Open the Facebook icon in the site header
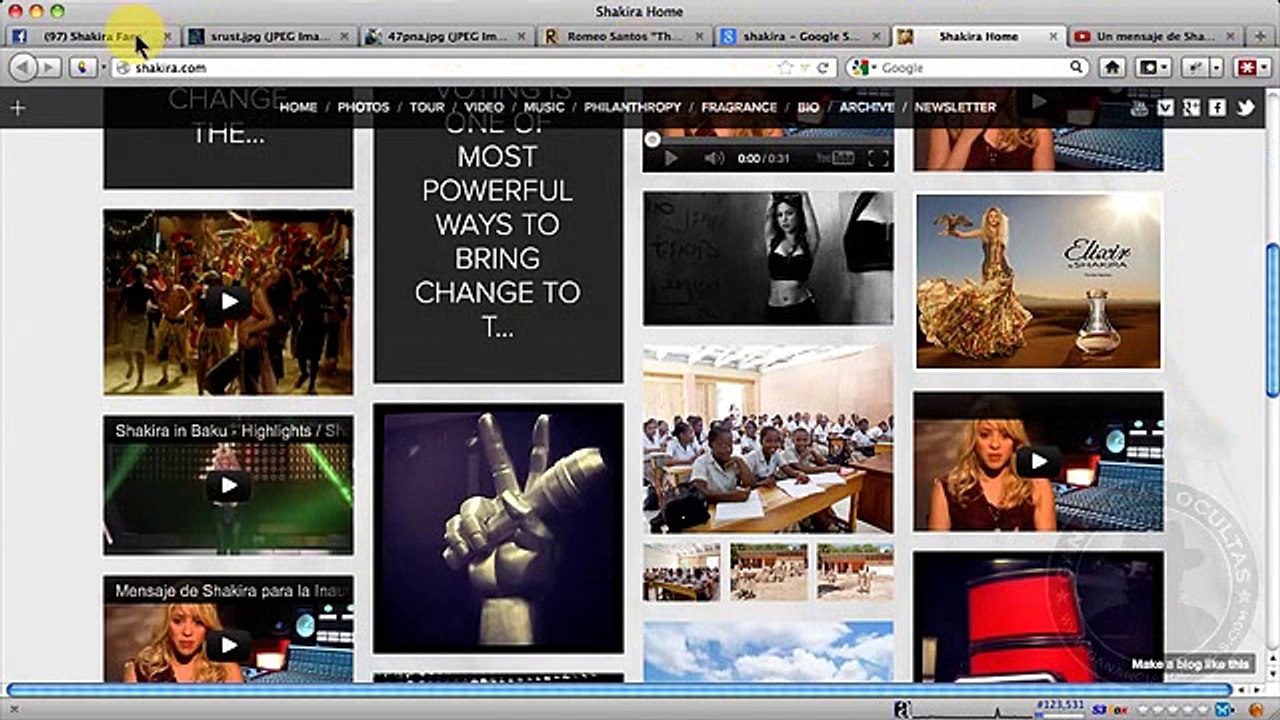Screen dimensions: 1280x720 pos(1217,108)
